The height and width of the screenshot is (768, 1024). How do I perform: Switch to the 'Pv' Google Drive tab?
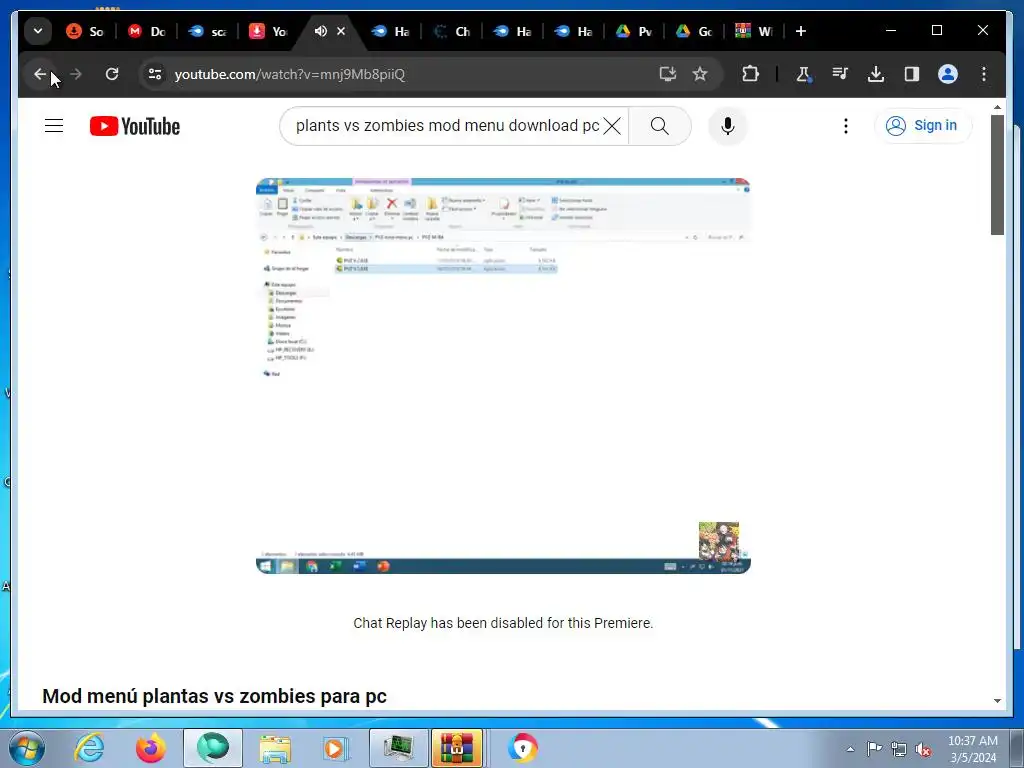634,31
